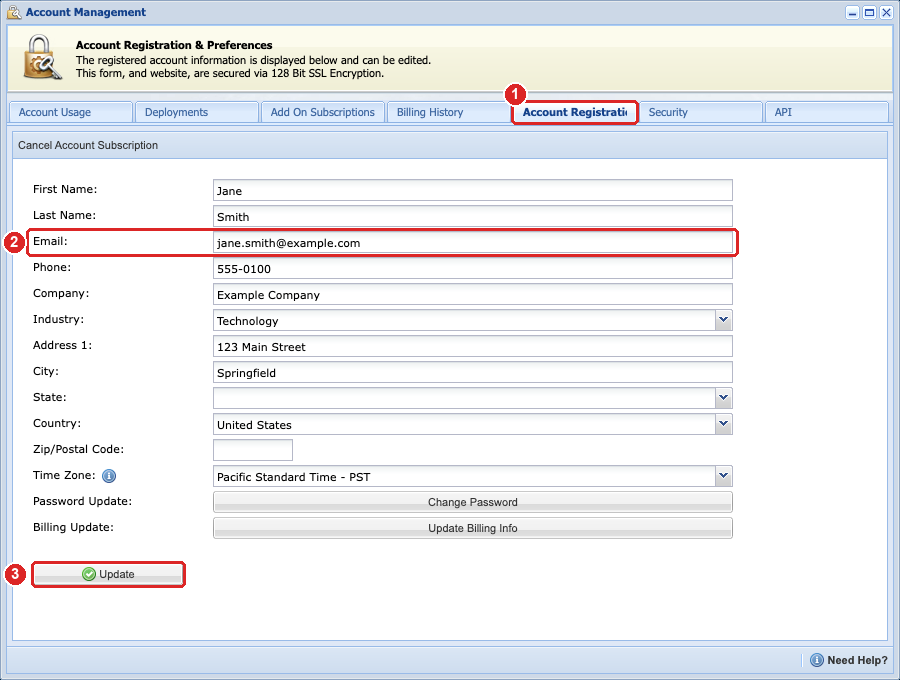
Task: Click the "Account Registration & Preferences" heading
Action: (x=174, y=45)
